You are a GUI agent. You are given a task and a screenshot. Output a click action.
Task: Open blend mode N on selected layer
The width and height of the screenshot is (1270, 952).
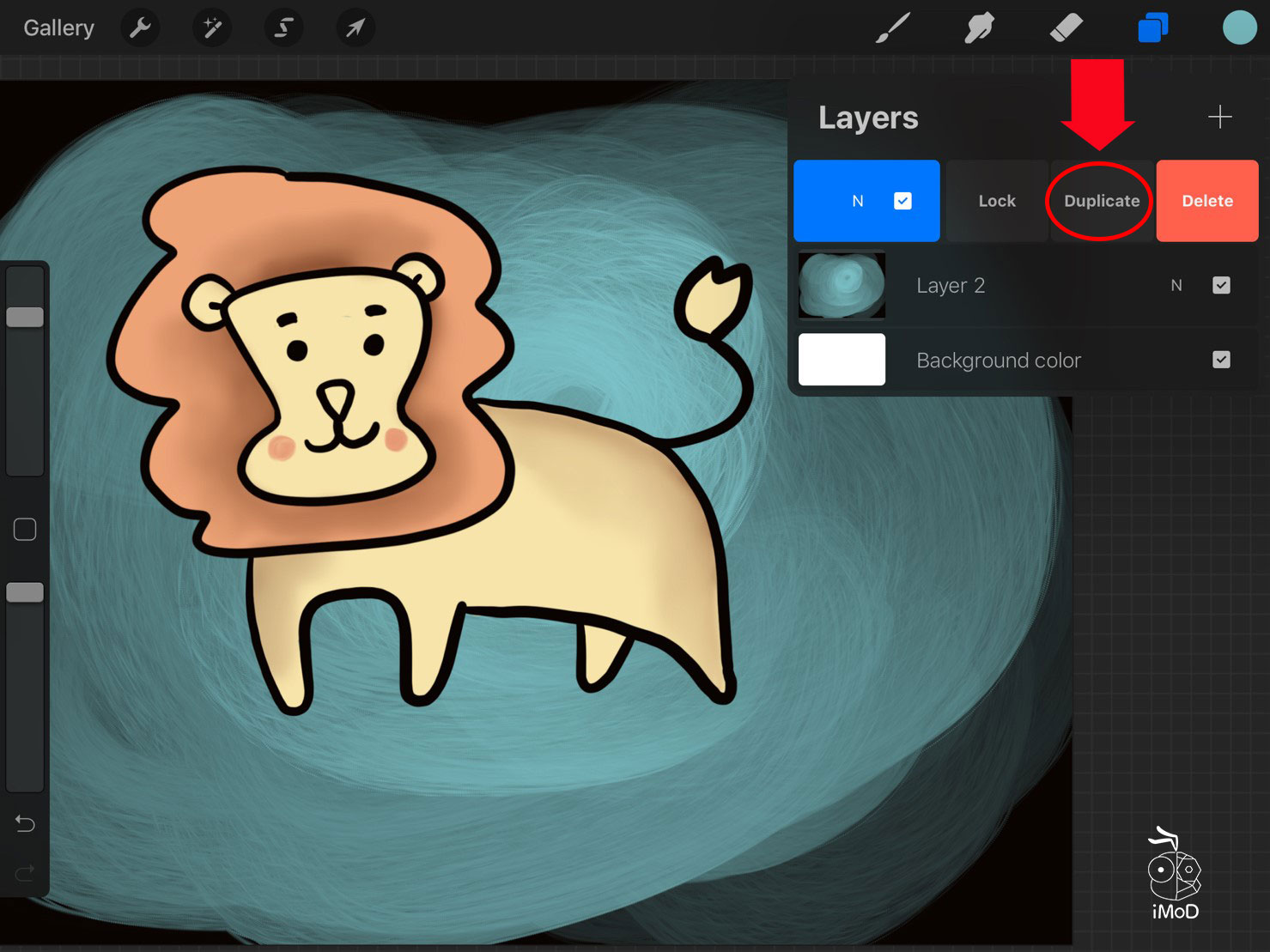pyautogui.click(x=857, y=201)
